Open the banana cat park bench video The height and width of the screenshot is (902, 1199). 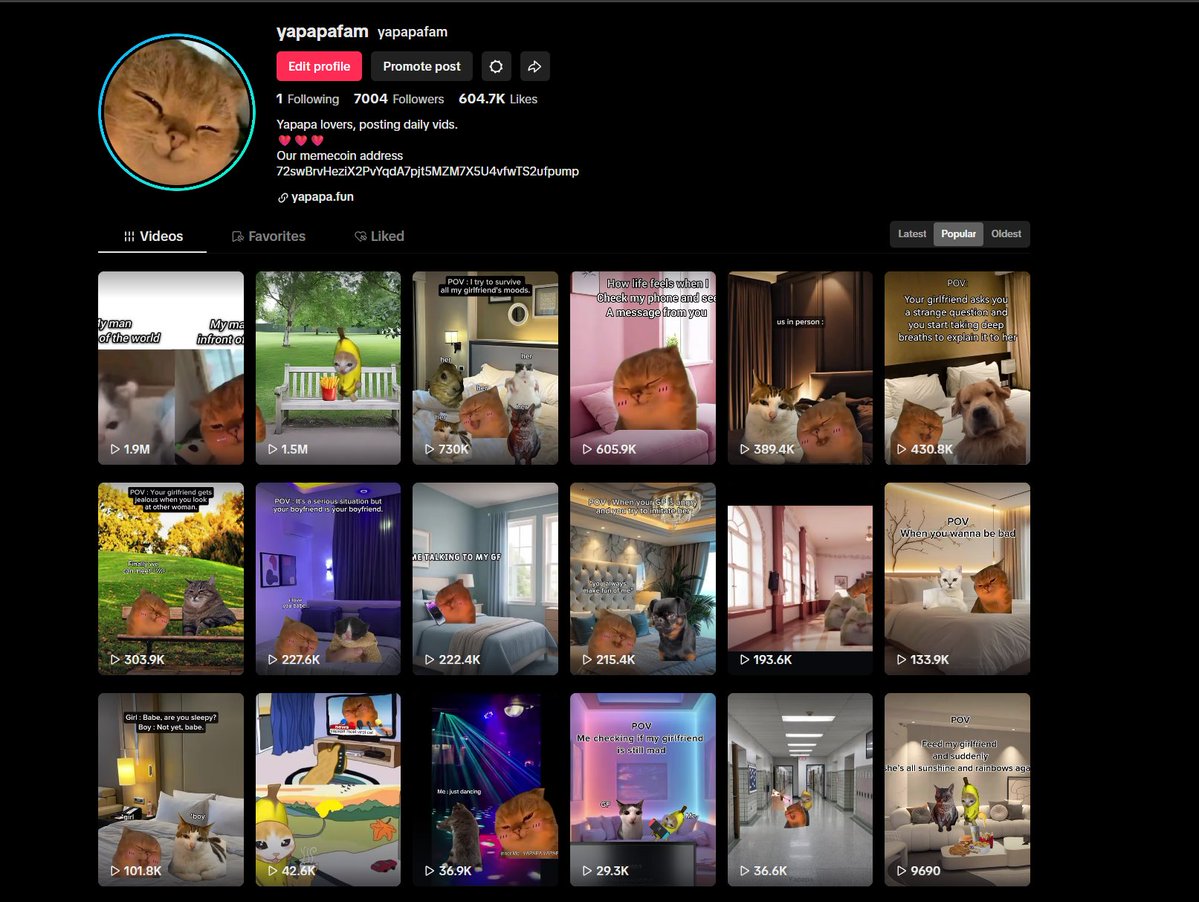coord(328,368)
